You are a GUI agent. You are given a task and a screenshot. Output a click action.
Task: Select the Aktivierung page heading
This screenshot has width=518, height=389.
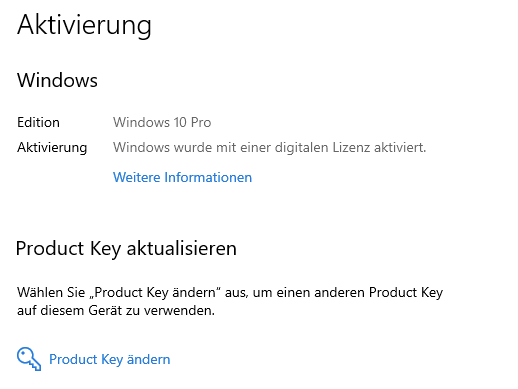84,26
